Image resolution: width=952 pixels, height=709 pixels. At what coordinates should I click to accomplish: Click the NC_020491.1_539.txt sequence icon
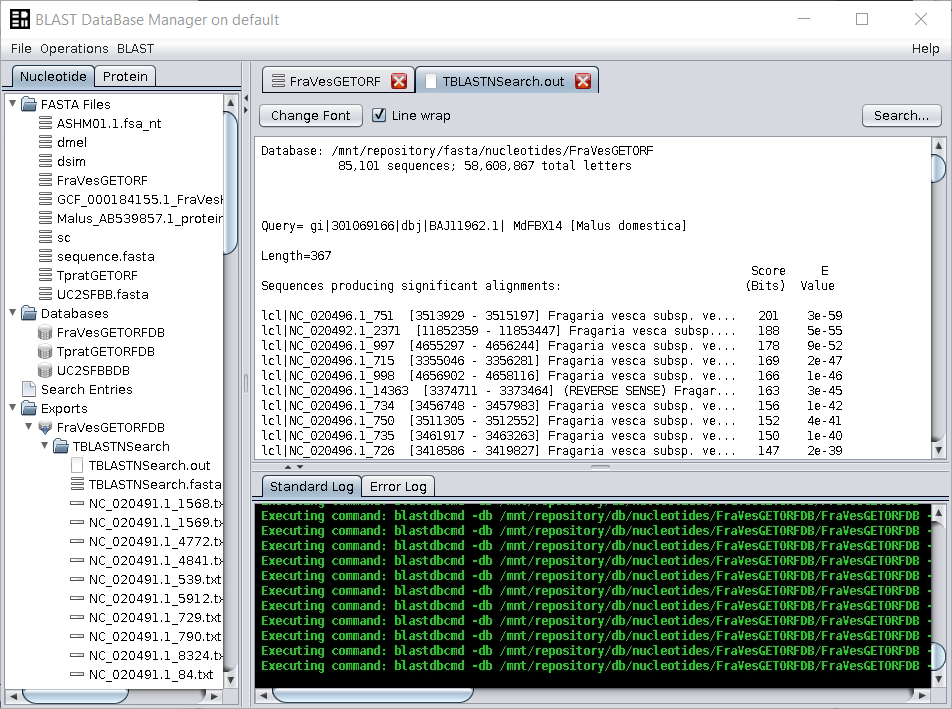pos(77,579)
